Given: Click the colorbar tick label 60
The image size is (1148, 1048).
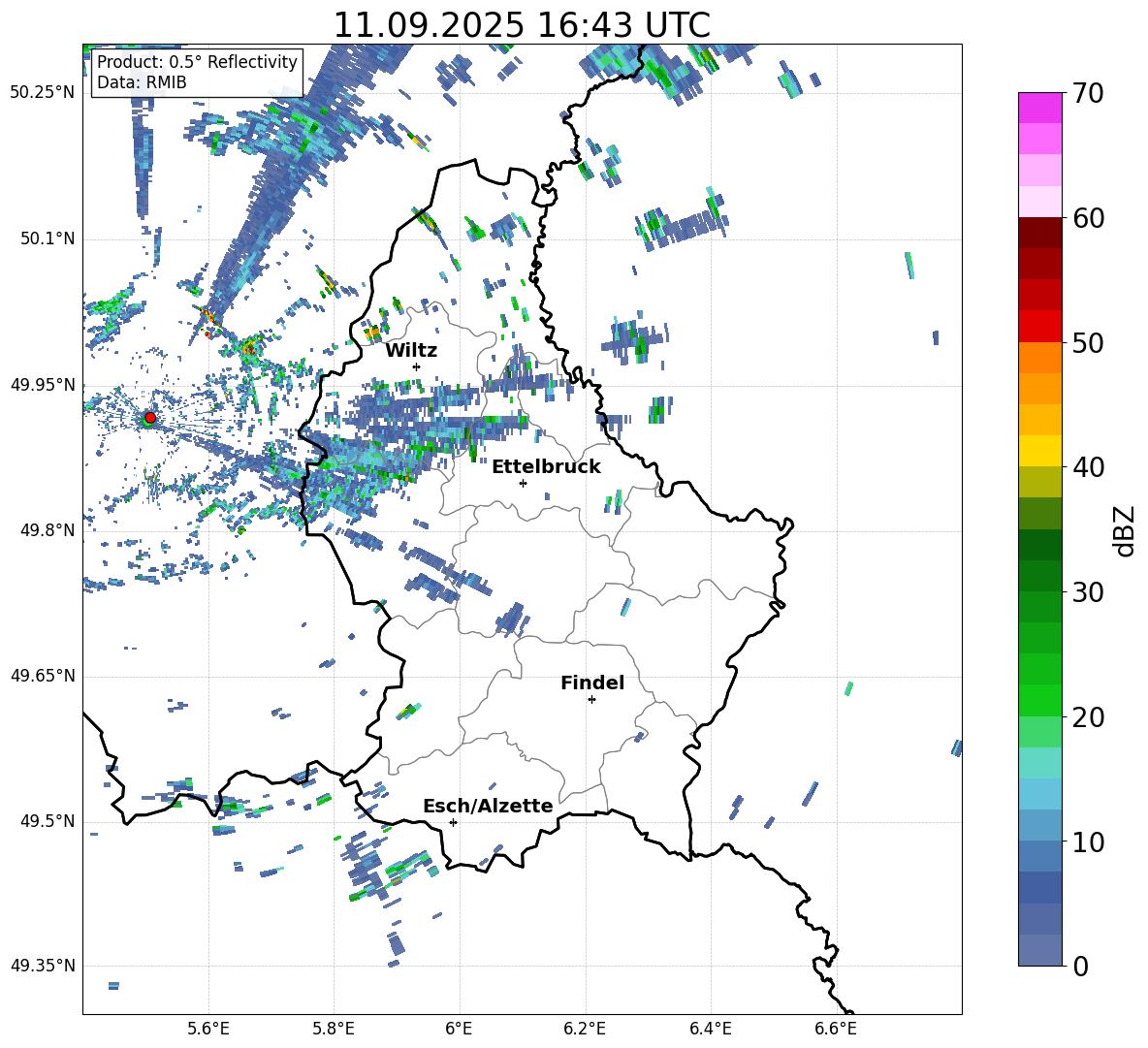Looking at the screenshot, I should pos(1088,218).
